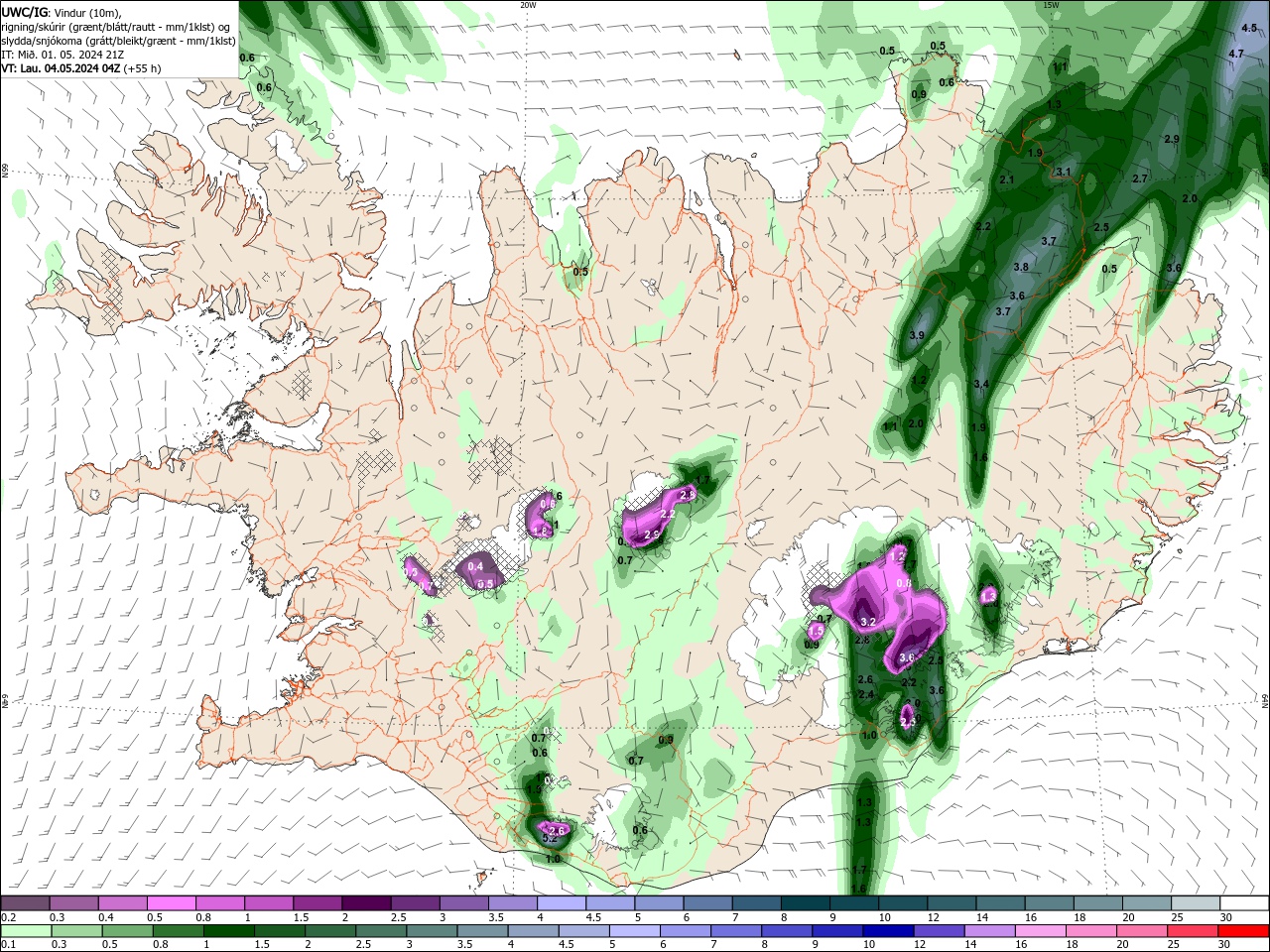Click the bright red swatch labeled 30, lower row
Image resolution: width=1270 pixels, height=952 pixels.
point(1244,931)
